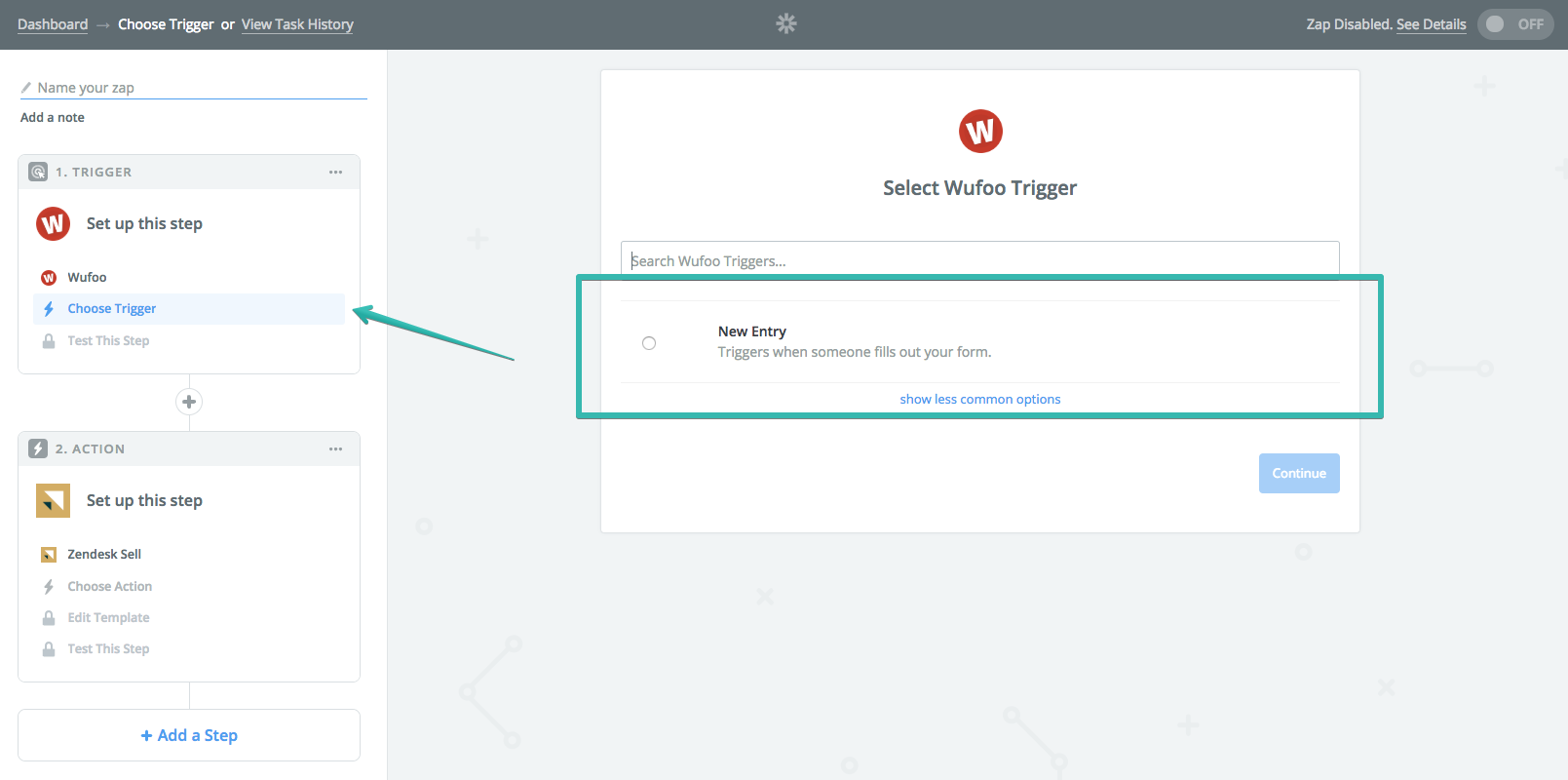Toggle the Zap OFF switch on
This screenshot has height=780, width=1568.
(x=1514, y=24)
